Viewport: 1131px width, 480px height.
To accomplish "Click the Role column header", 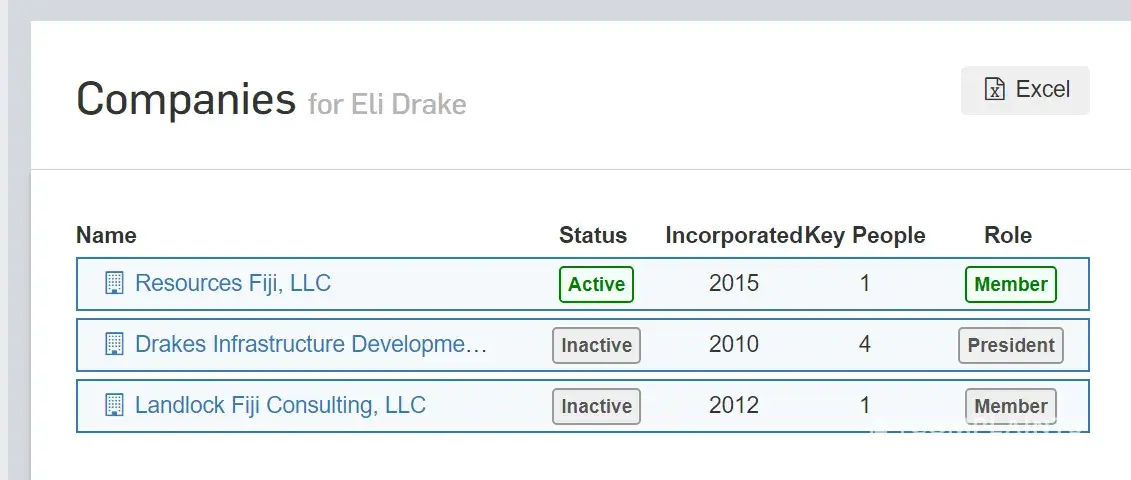I will click(1008, 236).
